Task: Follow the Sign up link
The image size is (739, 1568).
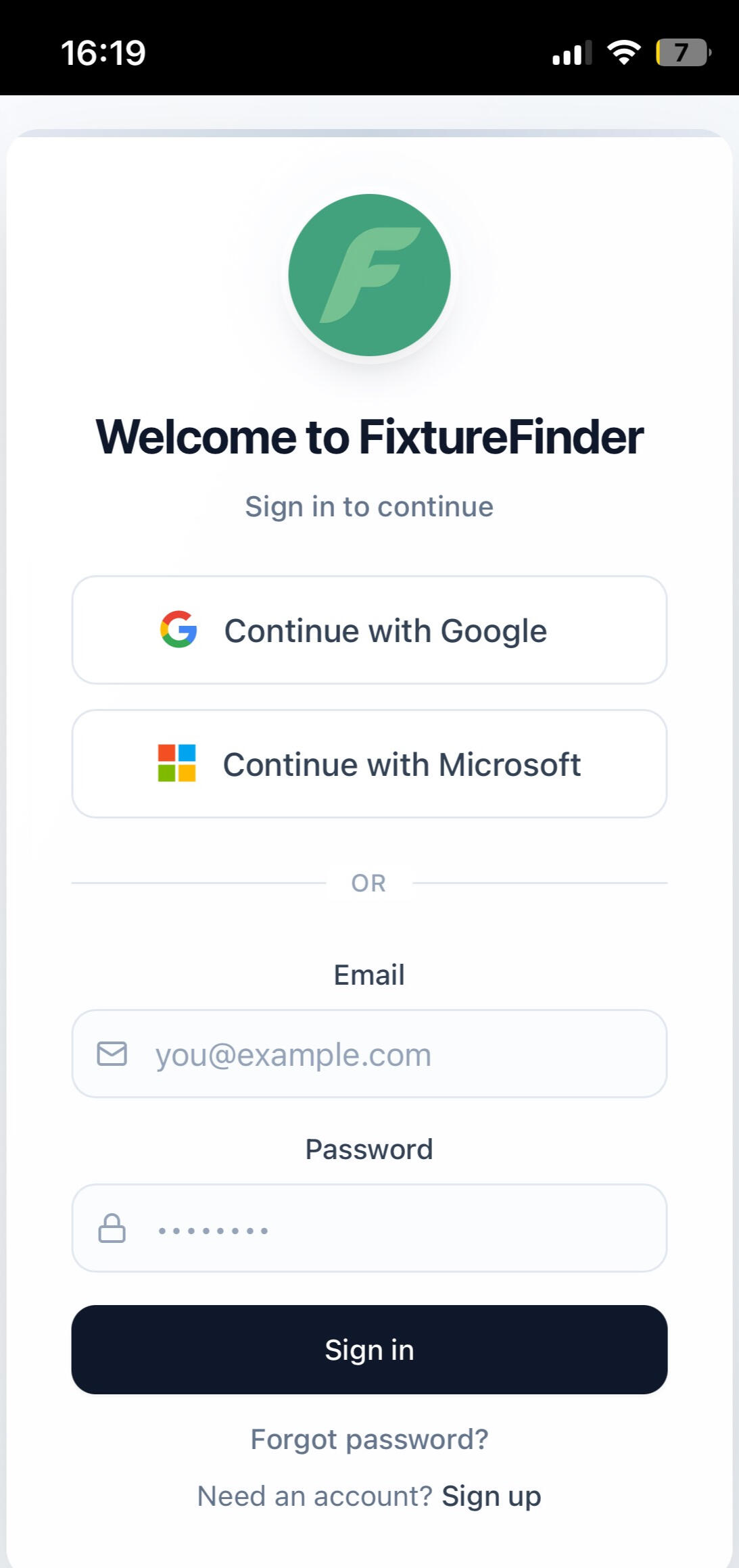Action: tap(492, 1496)
